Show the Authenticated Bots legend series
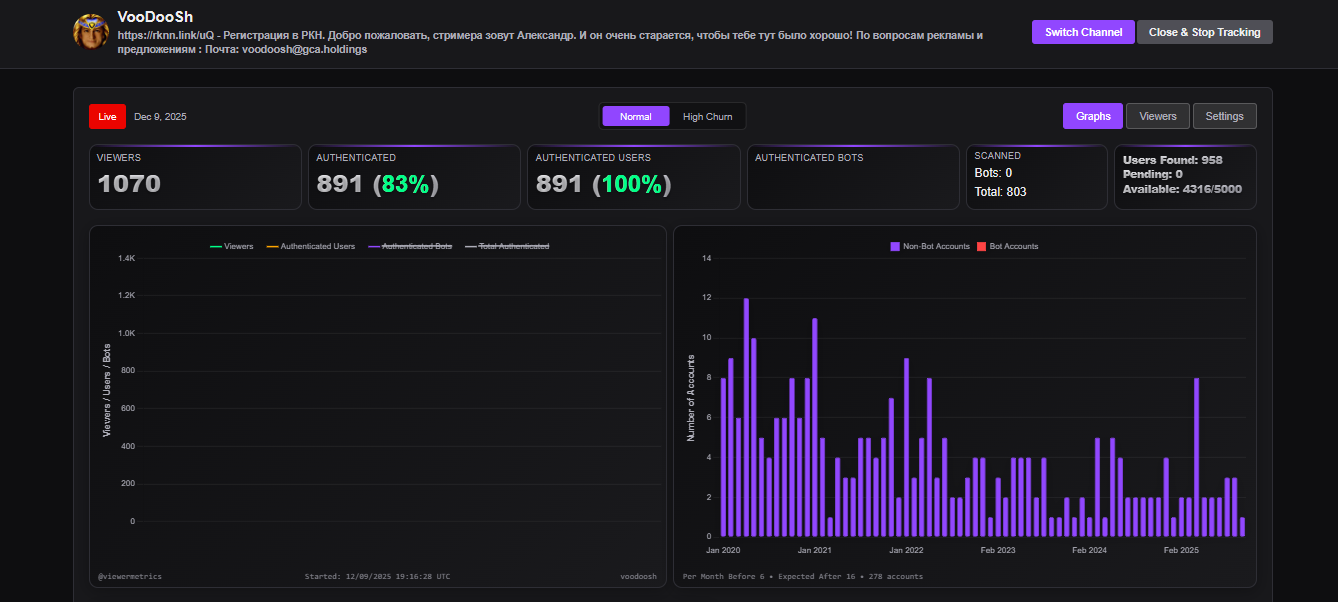1338x602 pixels. [409, 246]
